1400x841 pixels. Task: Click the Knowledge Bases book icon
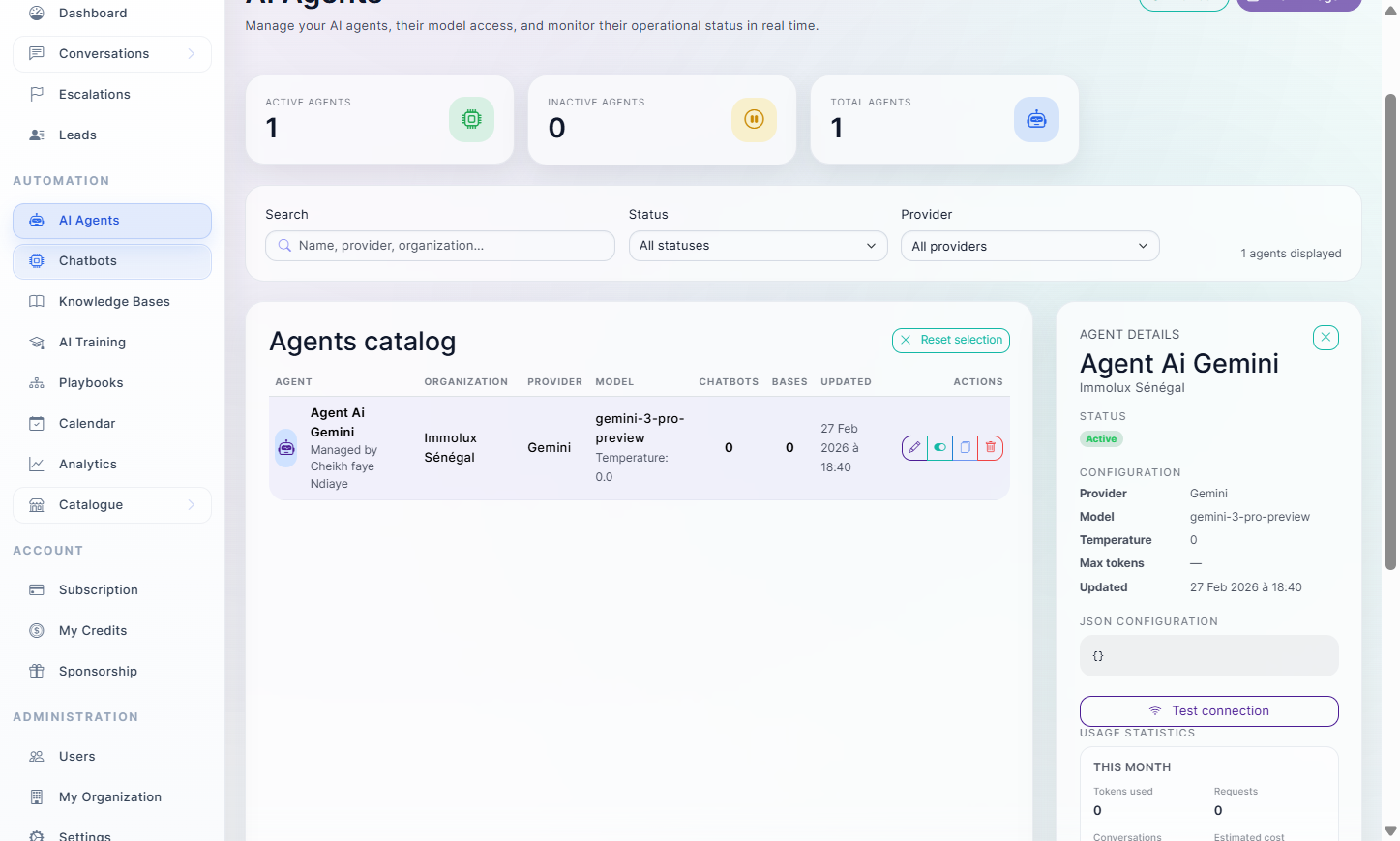pyautogui.click(x=37, y=302)
